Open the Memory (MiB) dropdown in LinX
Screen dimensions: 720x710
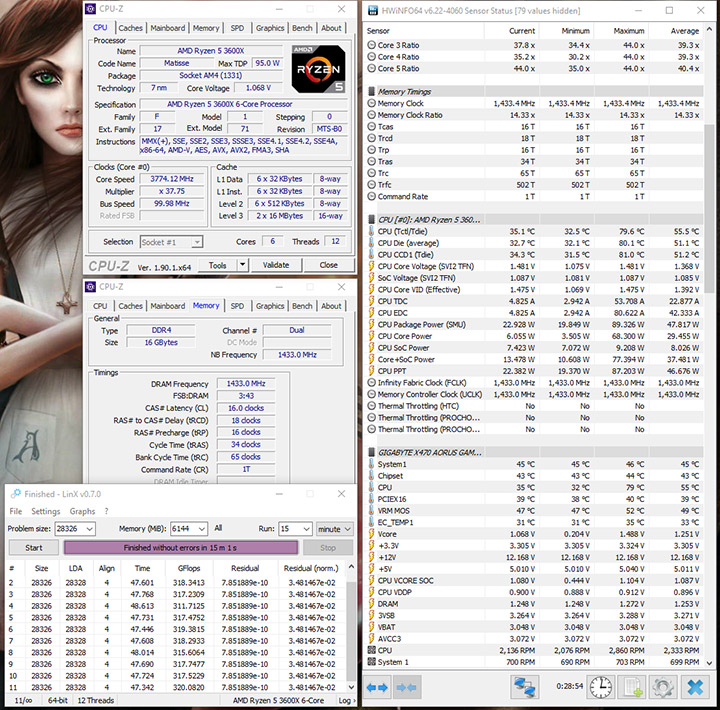(189, 529)
